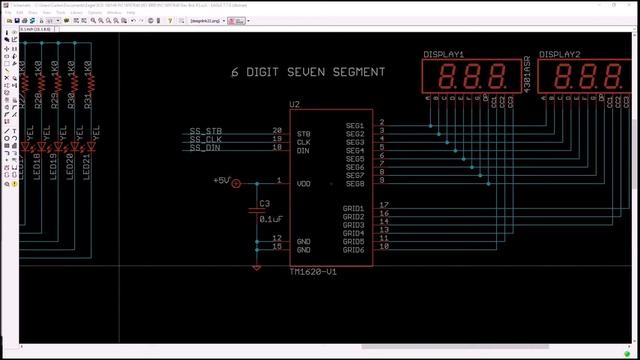Click the highlighted pink toolbar button

click(x=236, y=21)
